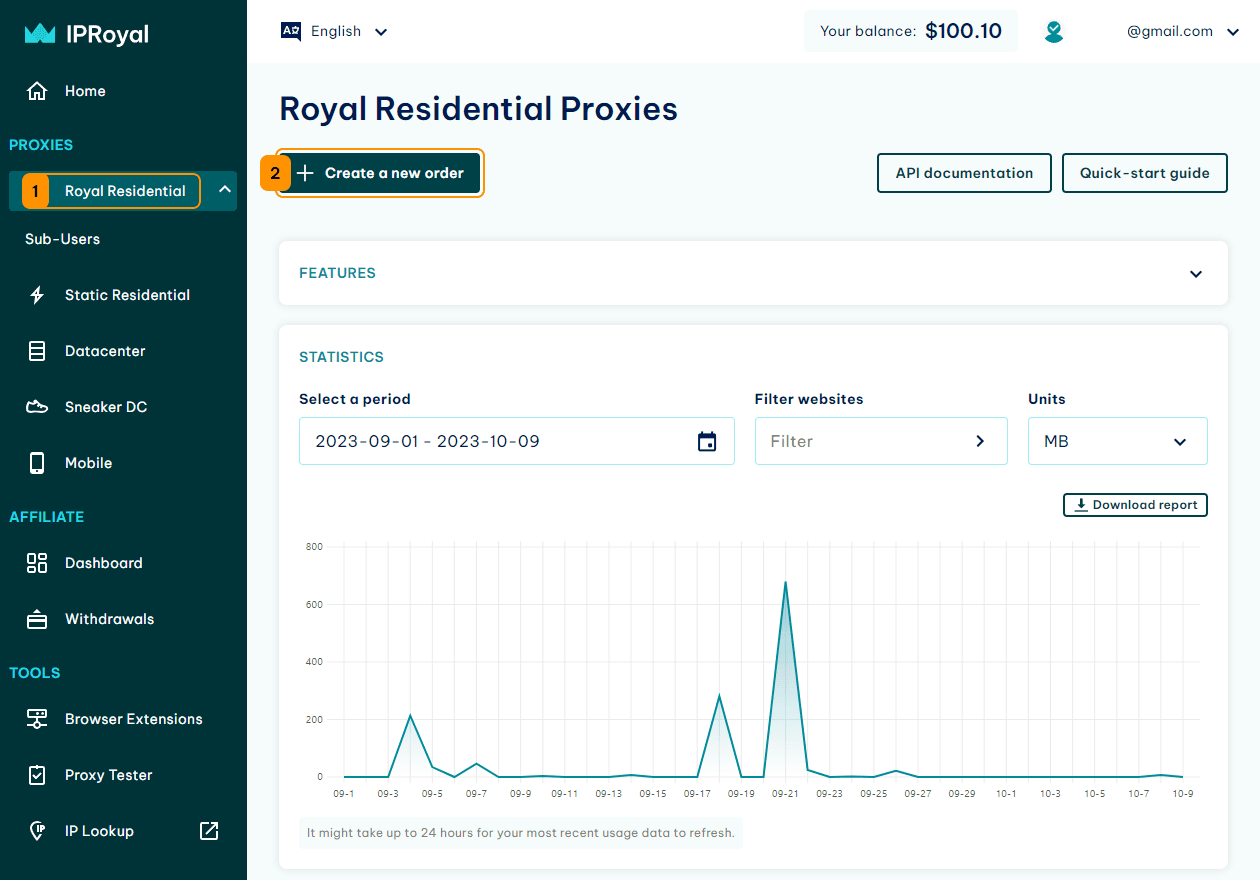The height and width of the screenshot is (880, 1260).
Task: Open API documentation button
Action: coord(964,173)
